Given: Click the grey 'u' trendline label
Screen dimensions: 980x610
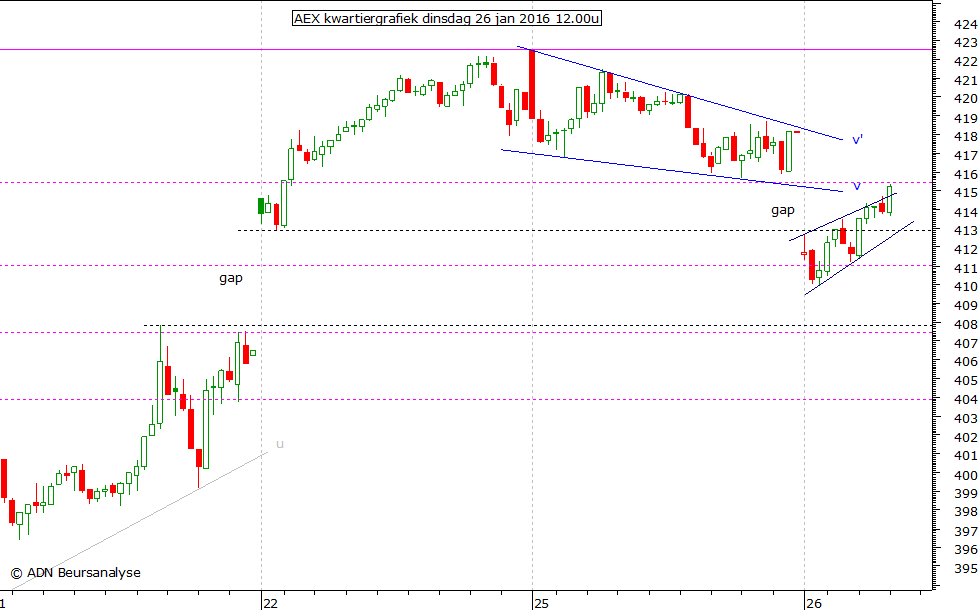Looking at the screenshot, I should click(280, 444).
